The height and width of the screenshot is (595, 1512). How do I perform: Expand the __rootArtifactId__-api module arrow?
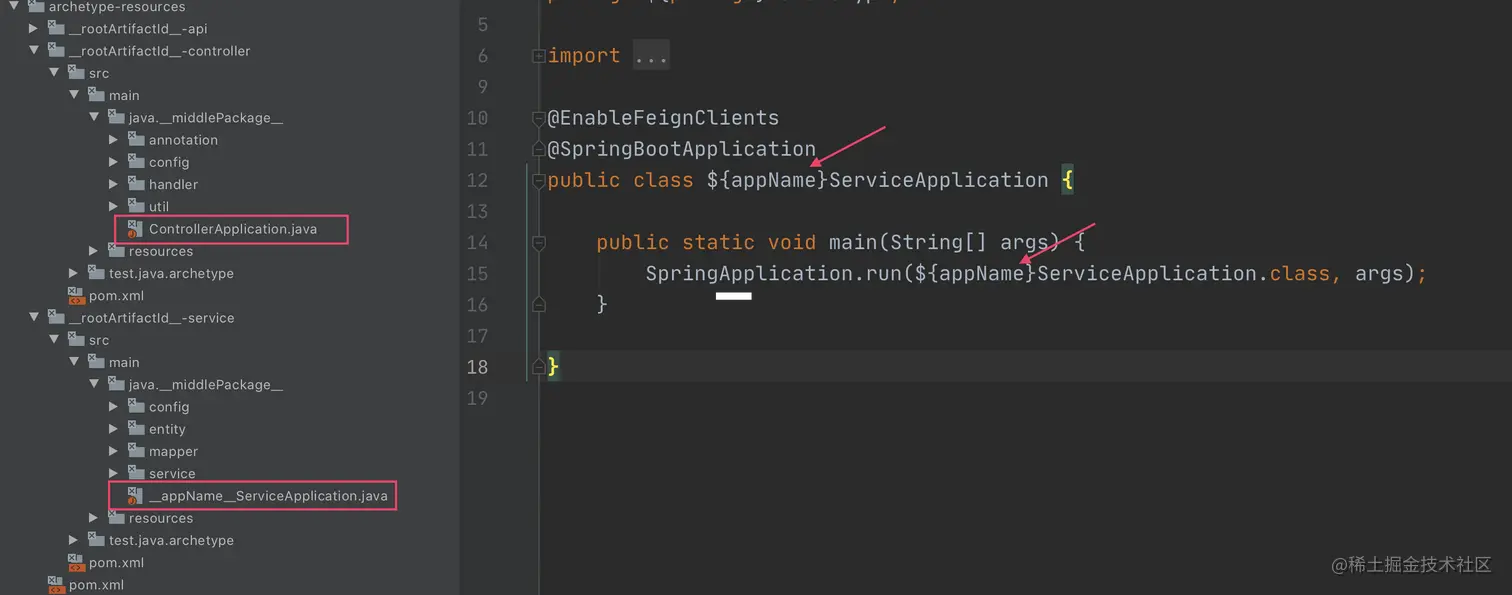34,28
